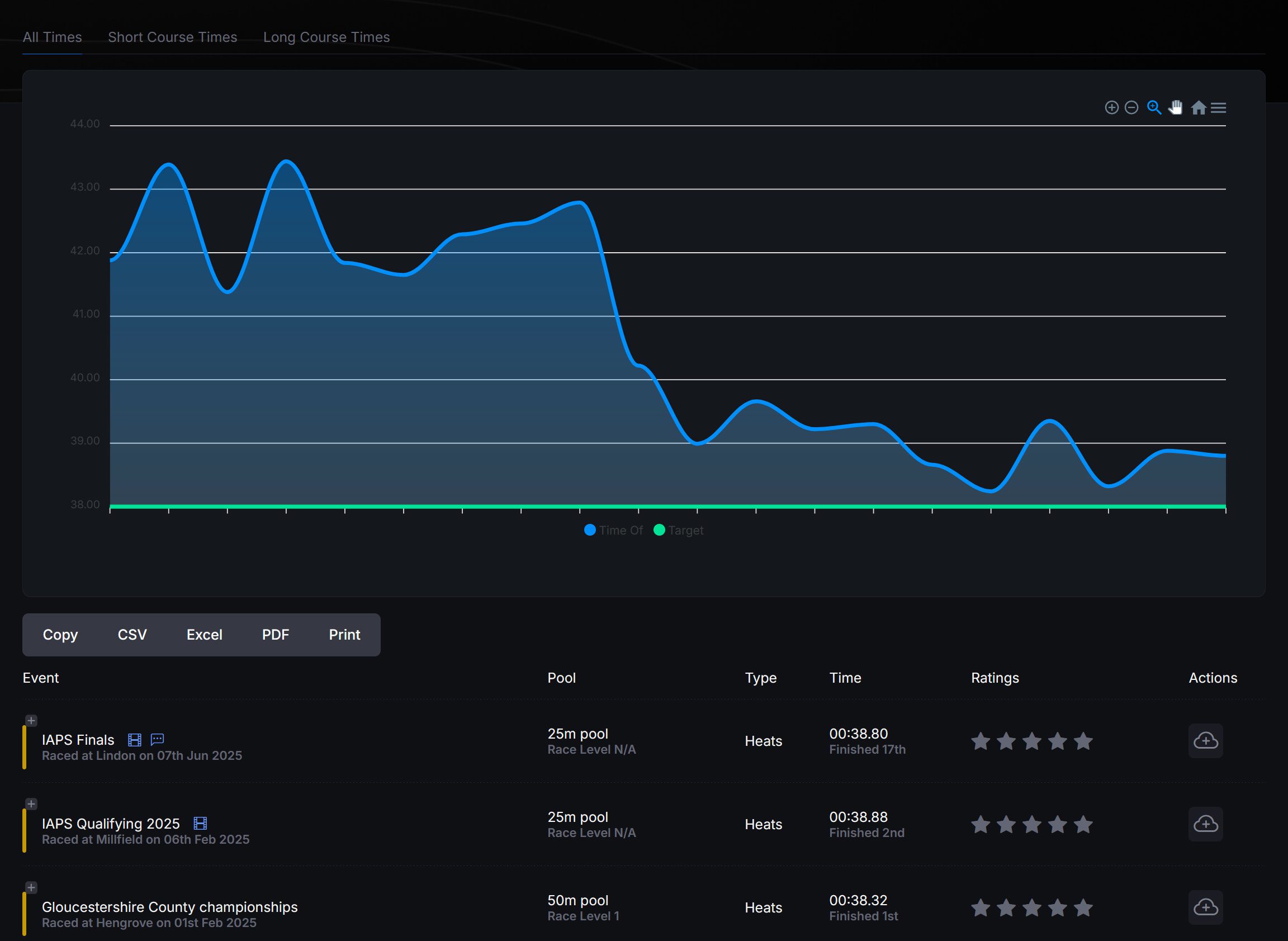Open the chart hamburger export menu

(1219, 108)
